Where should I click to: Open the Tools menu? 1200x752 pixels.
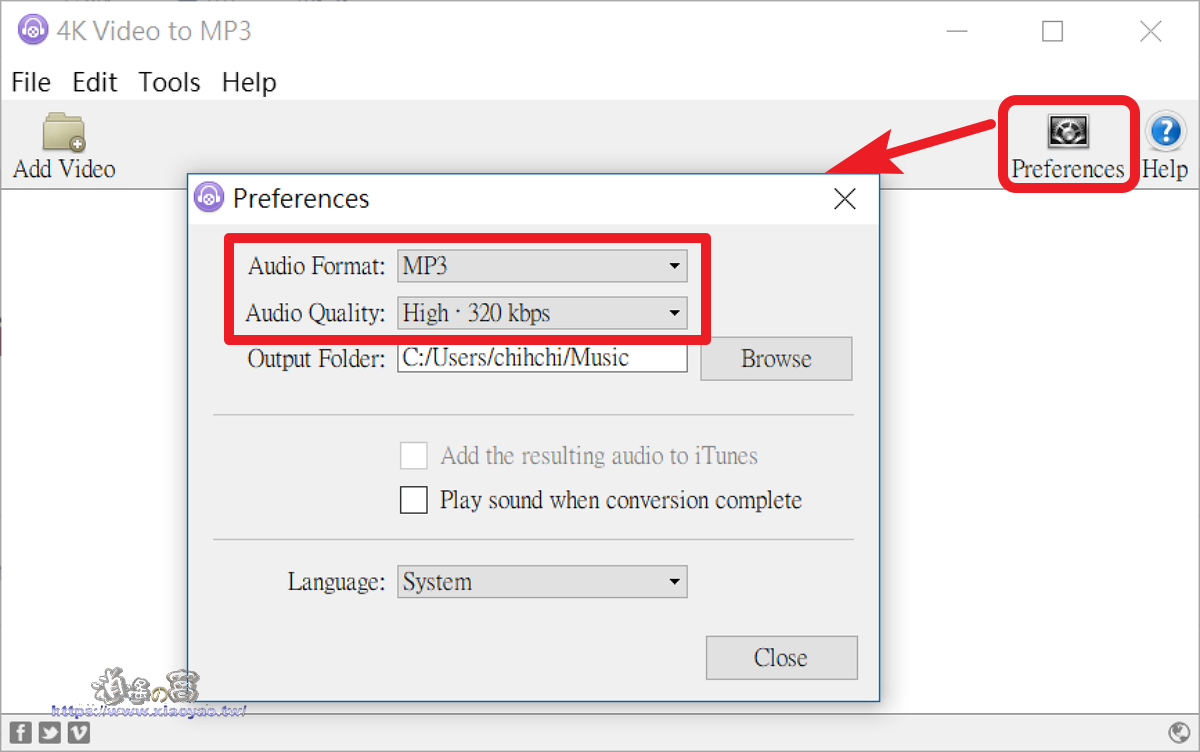[x=169, y=82]
